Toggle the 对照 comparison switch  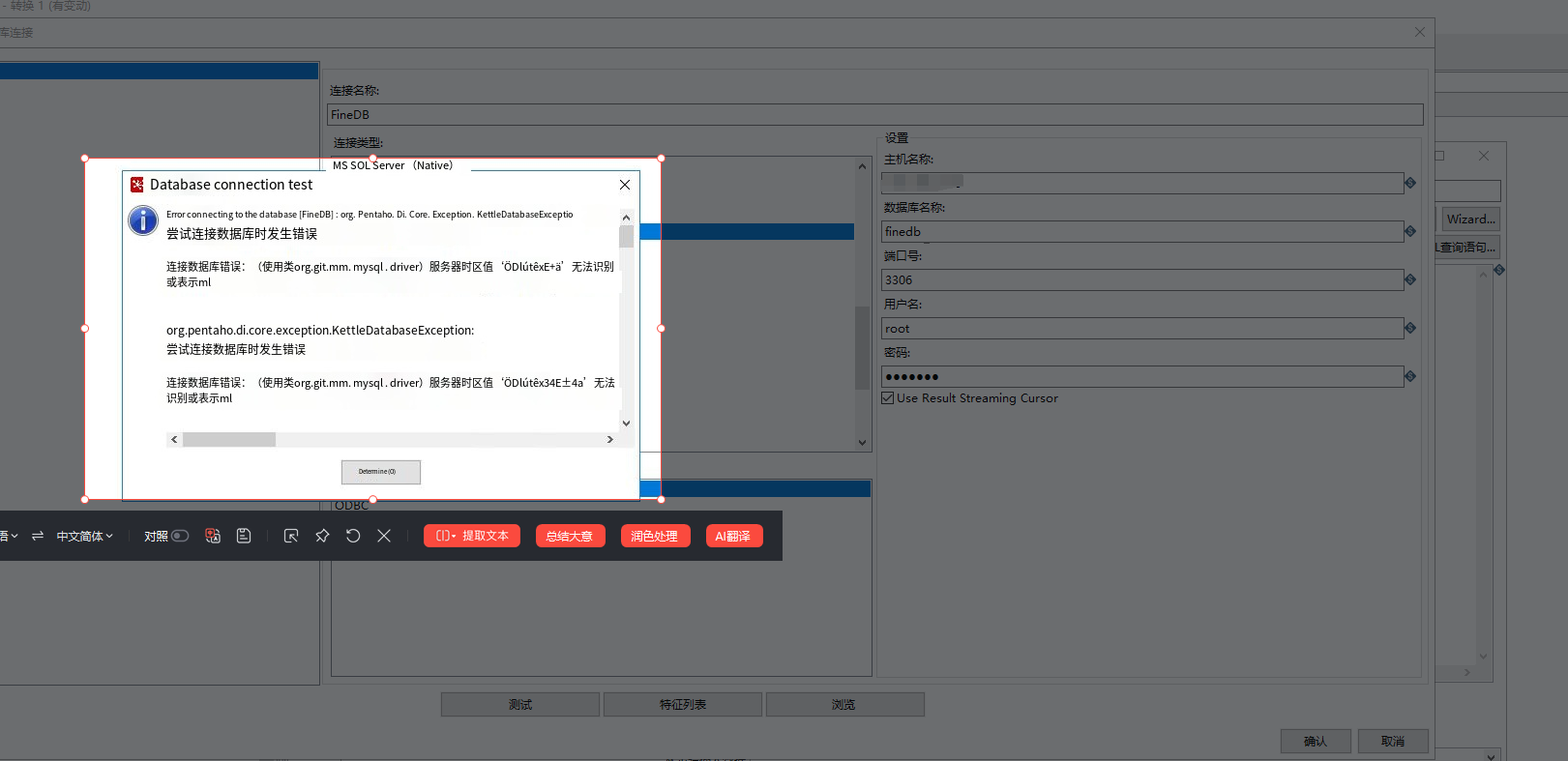[x=180, y=536]
